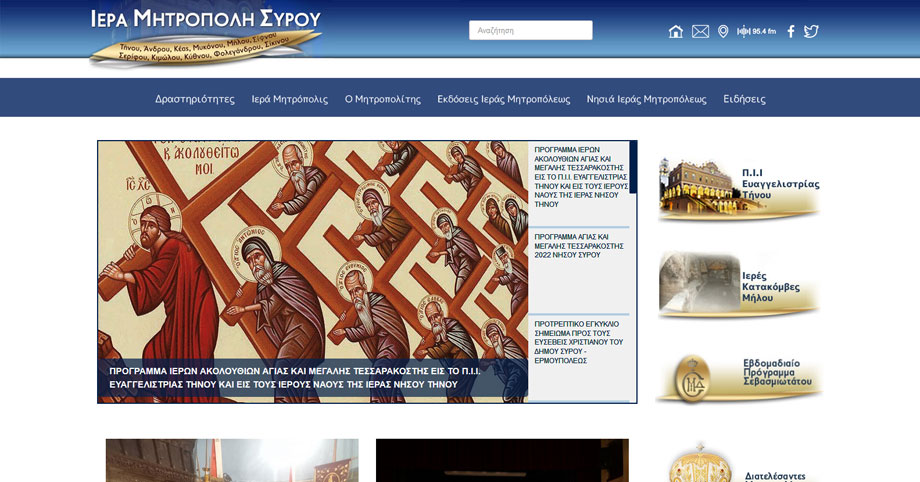Open the dark article thumbnail
Viewport: 920px width, 482px height.
pos(502,460)
